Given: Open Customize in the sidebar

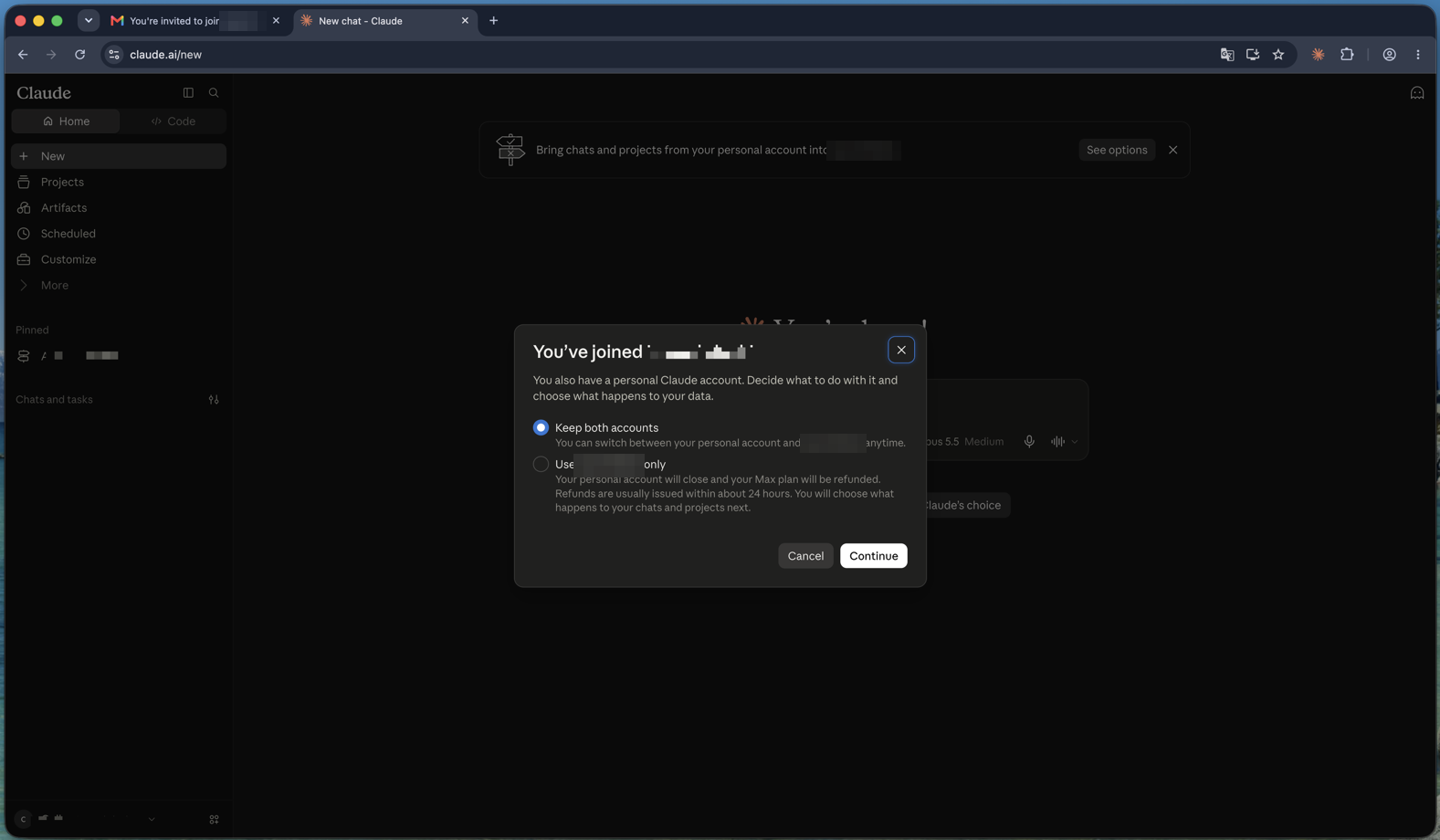Looking at the screenshot, I should point(119,259).
